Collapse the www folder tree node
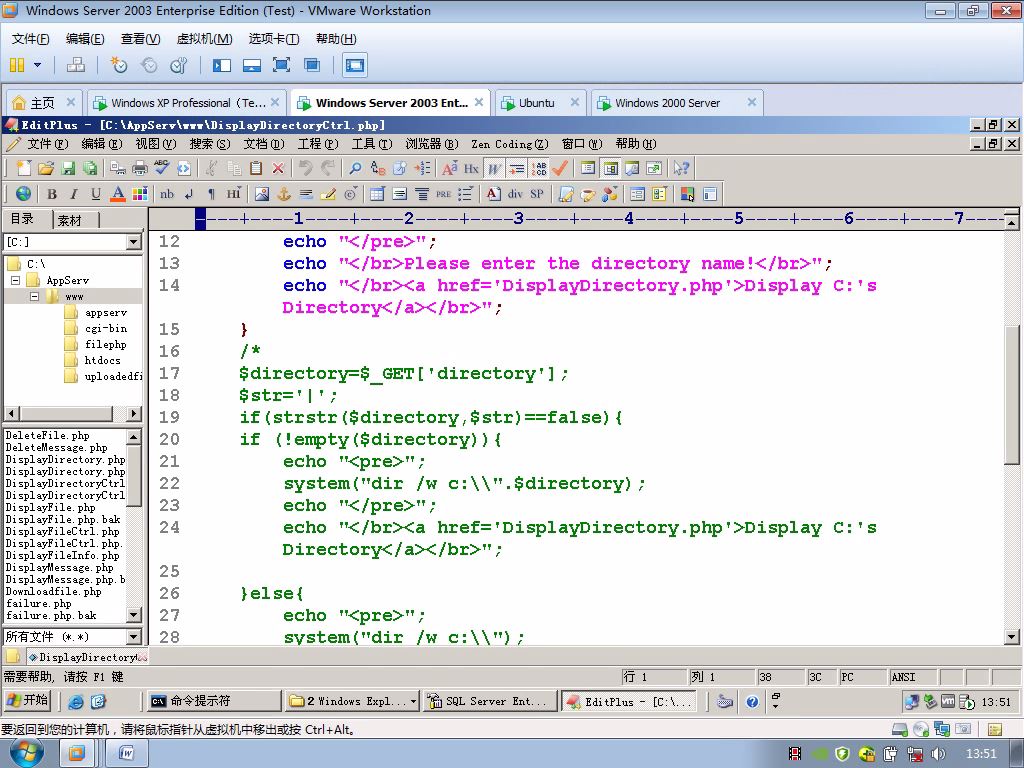Viewport: 1024px width, 768px height. pos(34,296)
